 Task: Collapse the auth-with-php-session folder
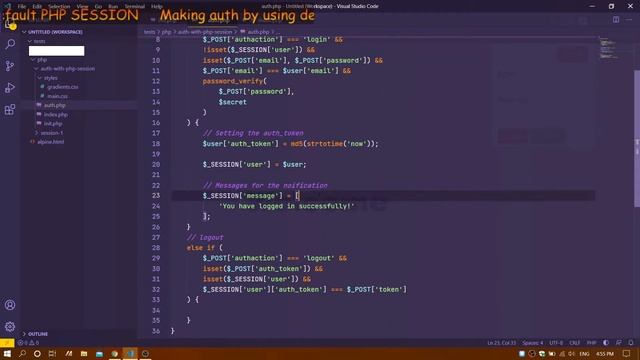[x=65, y=69]
